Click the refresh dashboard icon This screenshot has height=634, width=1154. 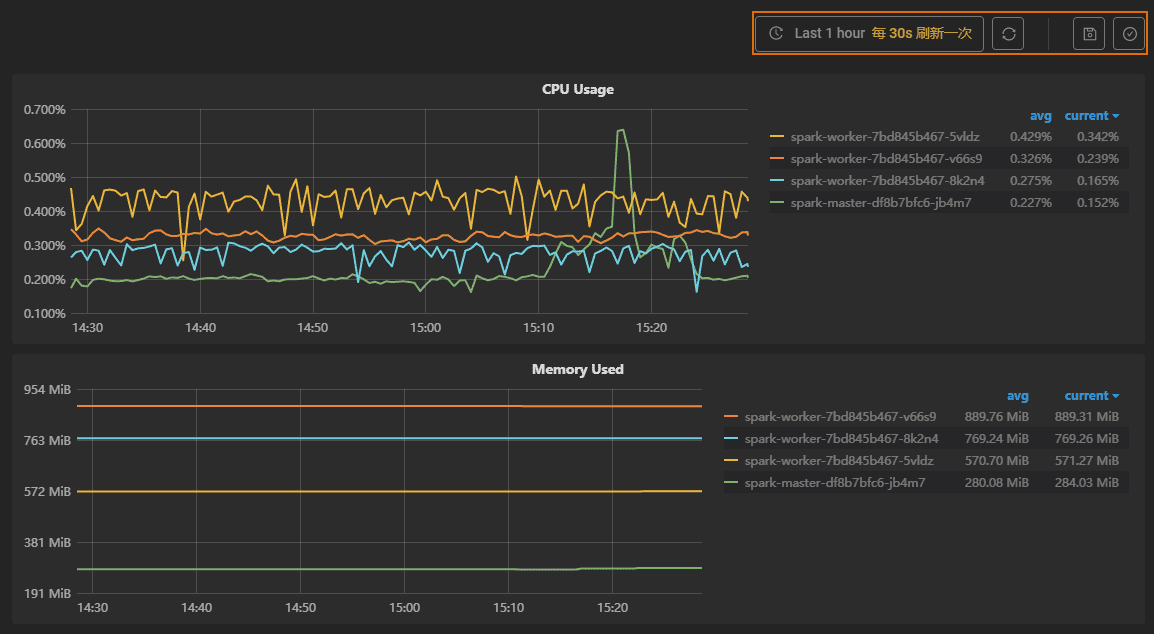pyautogui.click(x=1008, y=33)
